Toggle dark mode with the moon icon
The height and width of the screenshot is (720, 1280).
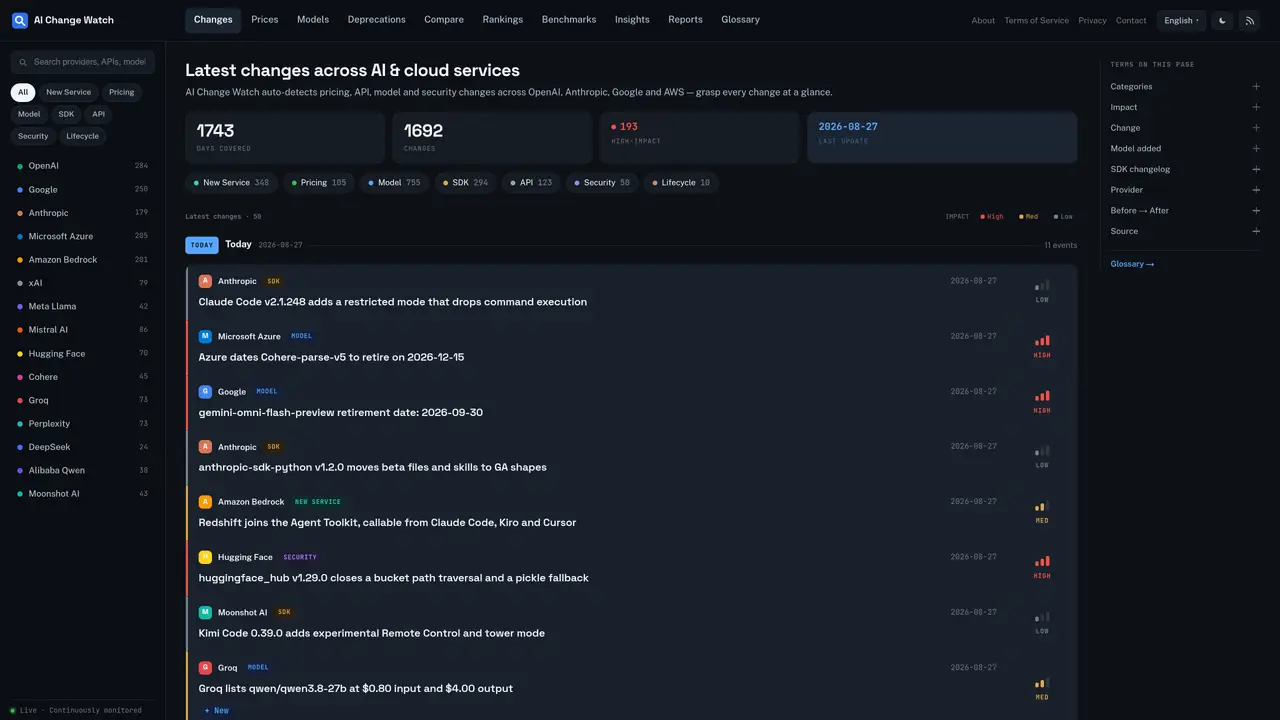click(x=1222, y=20)
